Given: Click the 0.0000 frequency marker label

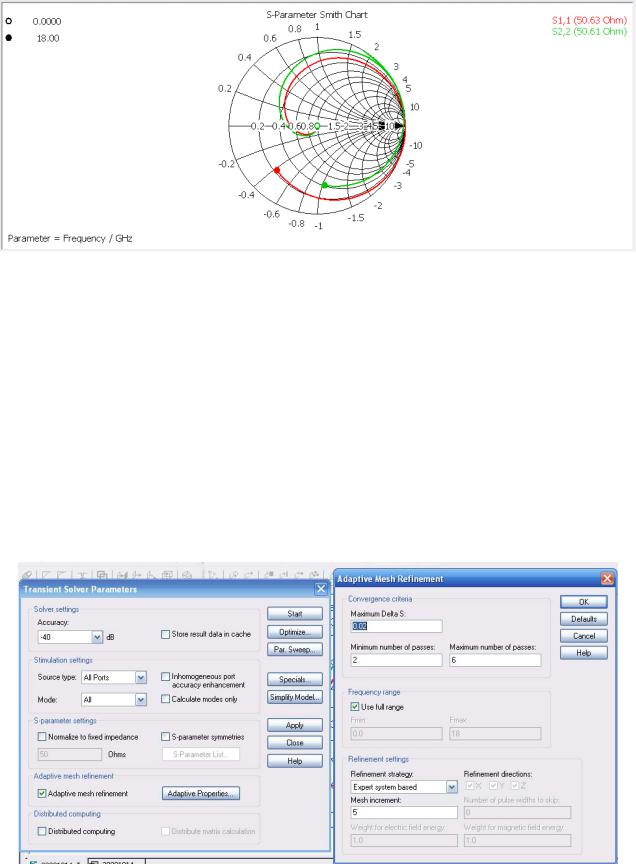Looking at the screenshot, I should click(47, 21).
